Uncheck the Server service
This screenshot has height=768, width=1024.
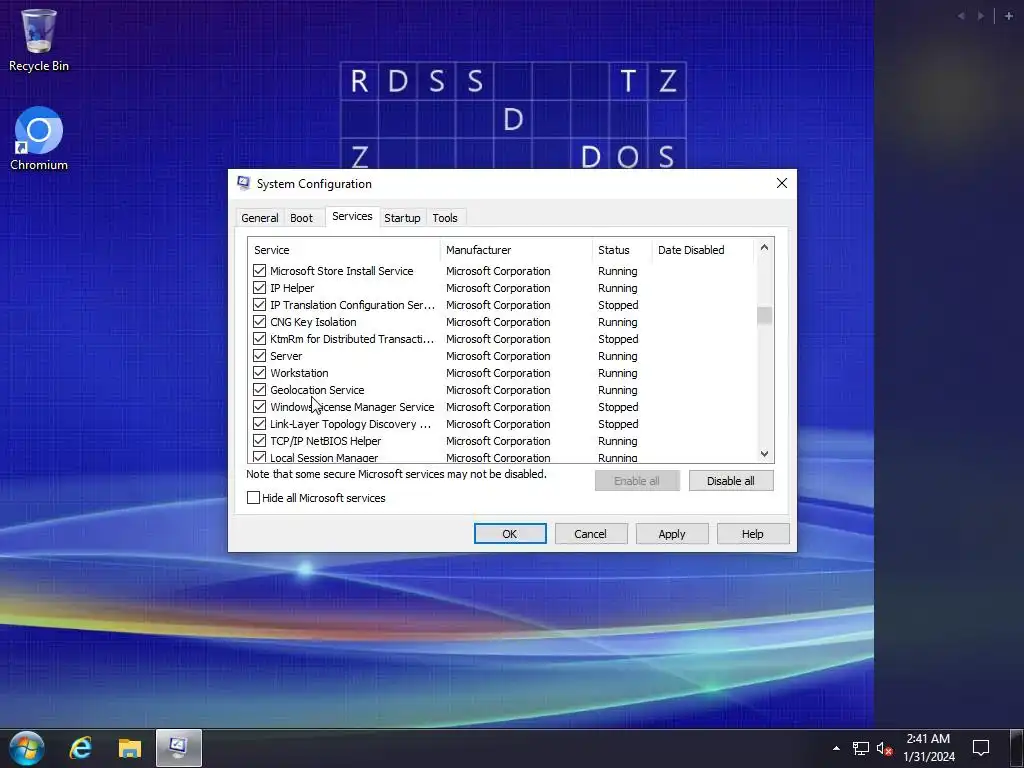[x=259, y=355]
